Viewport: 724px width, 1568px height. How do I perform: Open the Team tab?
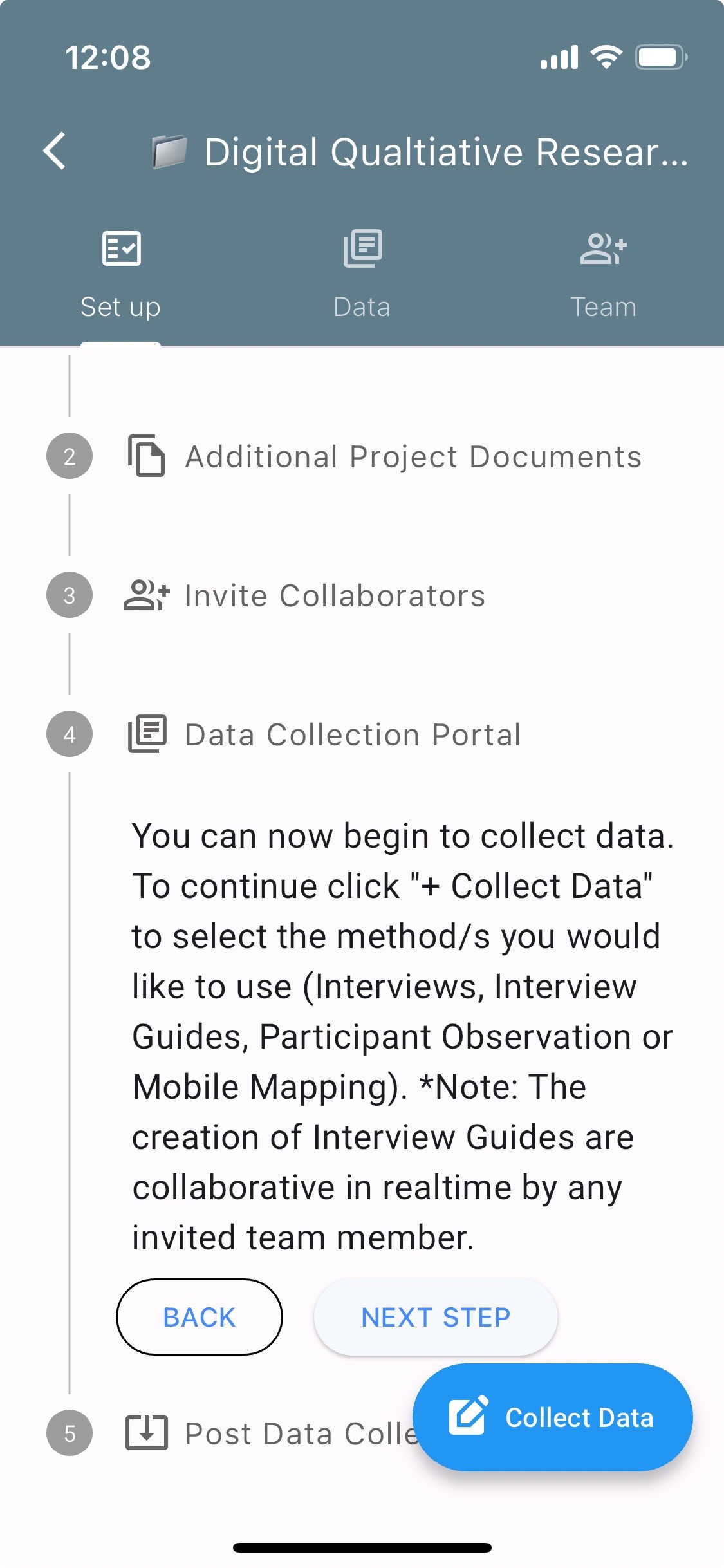point(603,306)
